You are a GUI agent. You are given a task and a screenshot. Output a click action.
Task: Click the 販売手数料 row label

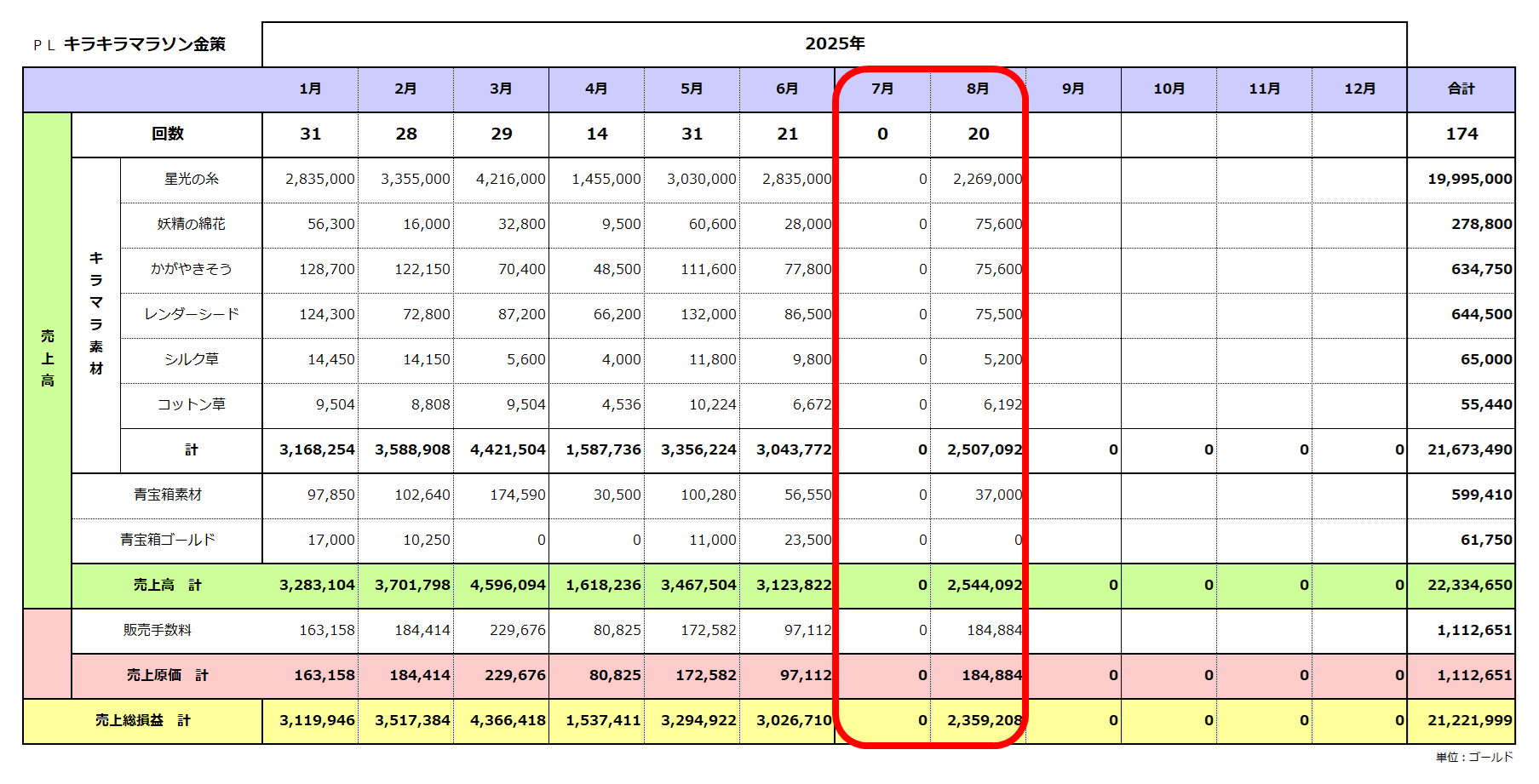158,631
